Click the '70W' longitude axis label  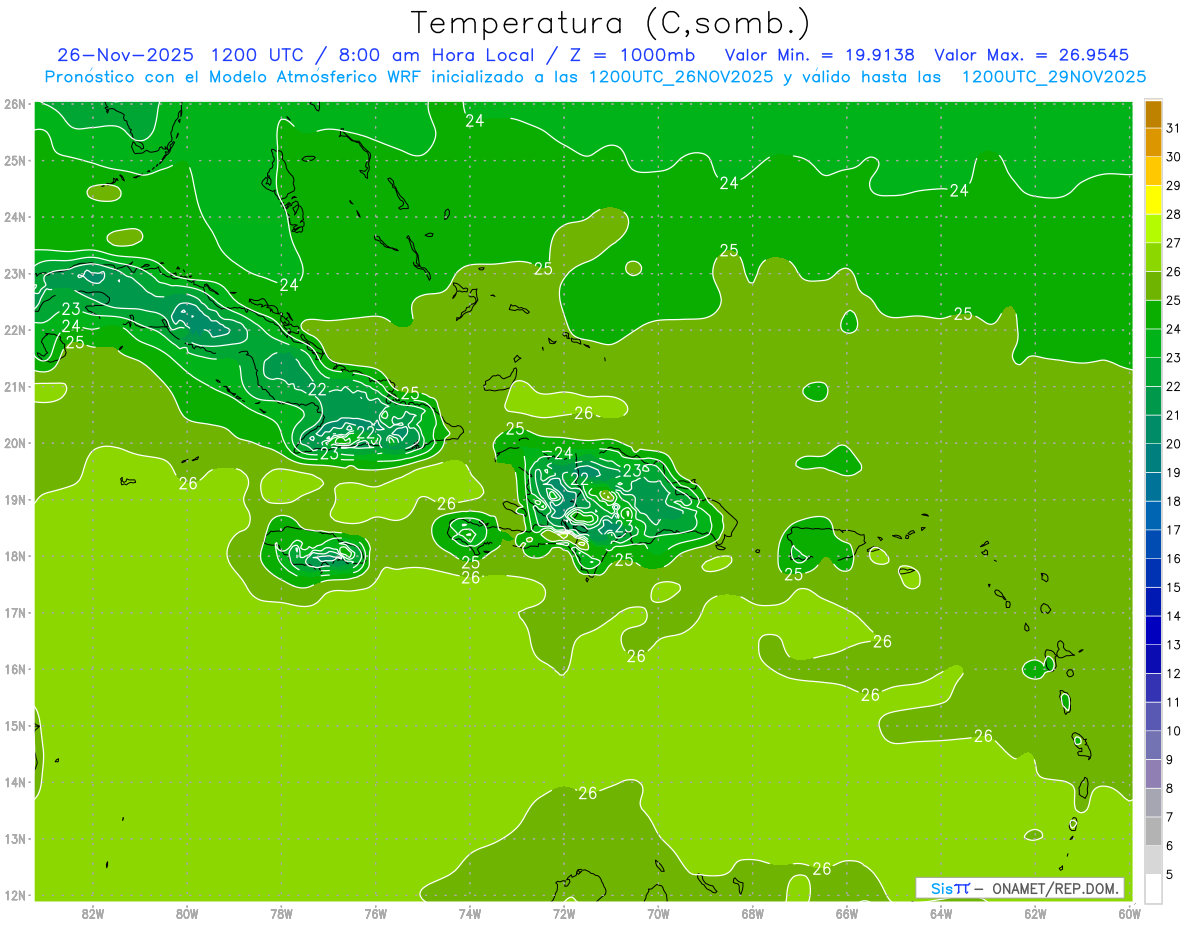658,913
